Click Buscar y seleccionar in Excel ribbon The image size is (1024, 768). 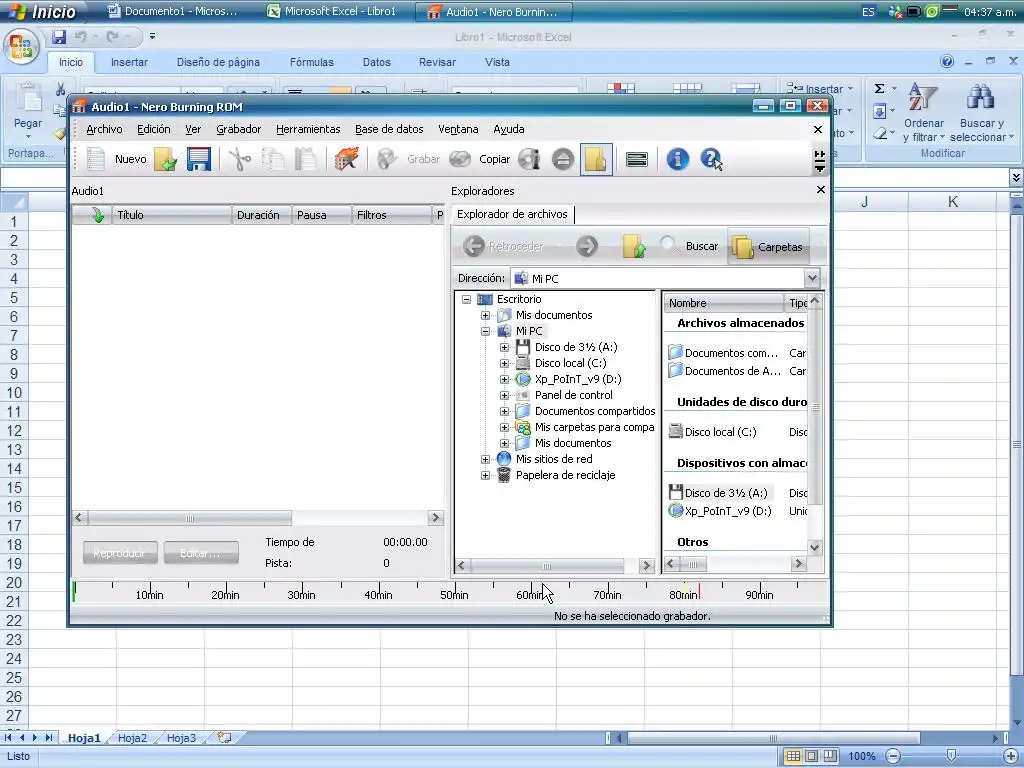982,112
